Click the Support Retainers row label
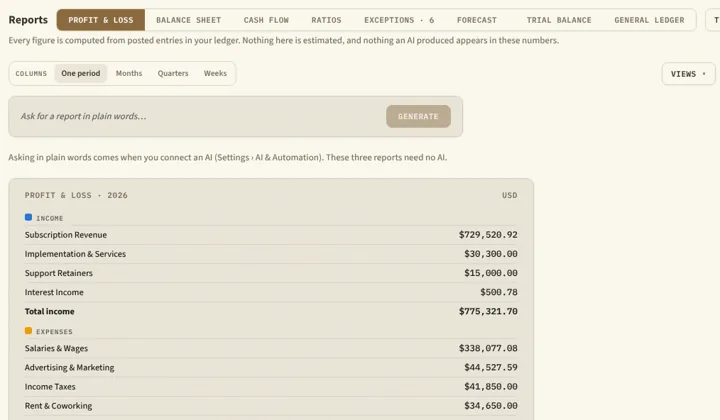This screenshot has width=720, height=420. (x=59, y=273)
